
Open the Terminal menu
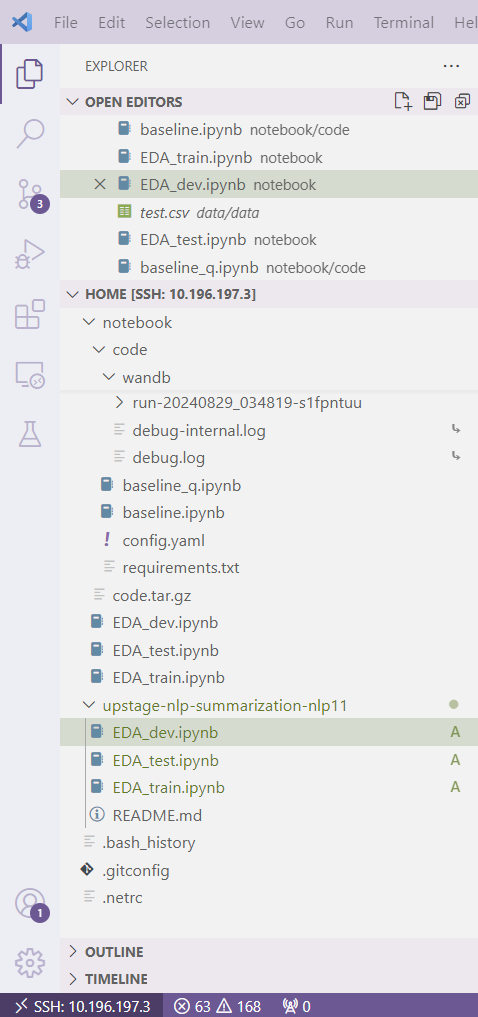pyautogui.click(x=403, y=23)
